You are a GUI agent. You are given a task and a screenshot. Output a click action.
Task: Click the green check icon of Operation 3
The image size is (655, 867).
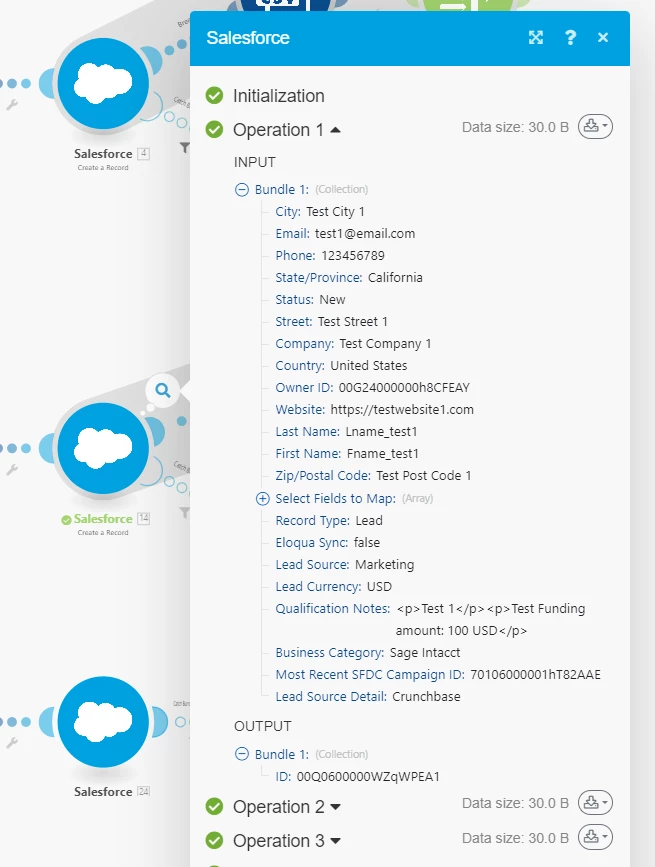click(214, 841)
